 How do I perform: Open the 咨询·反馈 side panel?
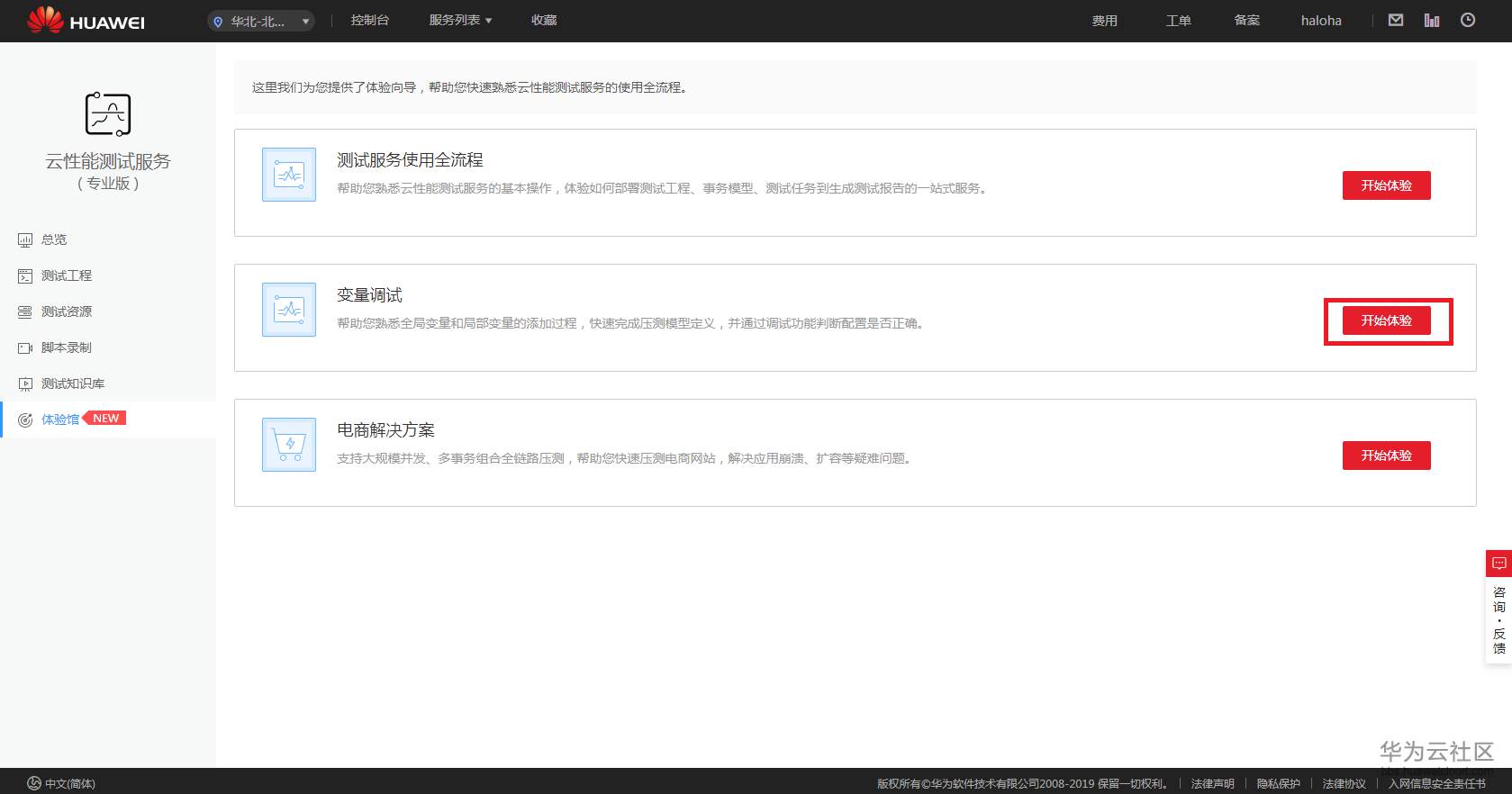pos(1498,620)
